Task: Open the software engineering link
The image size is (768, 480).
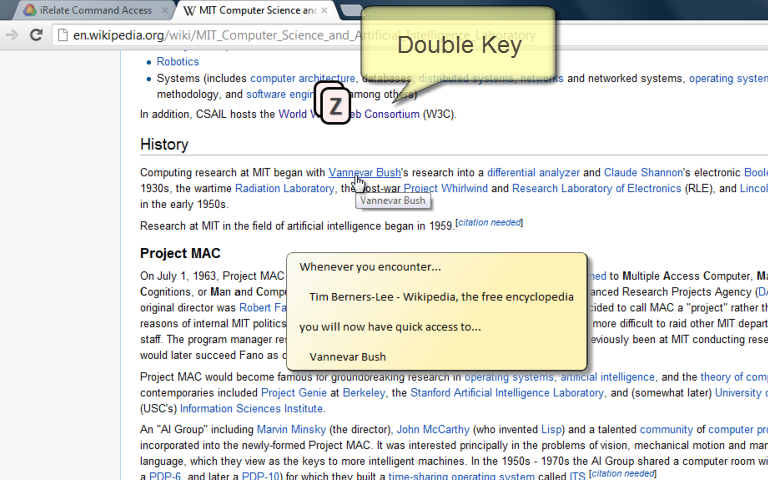Action: (280, 94)
